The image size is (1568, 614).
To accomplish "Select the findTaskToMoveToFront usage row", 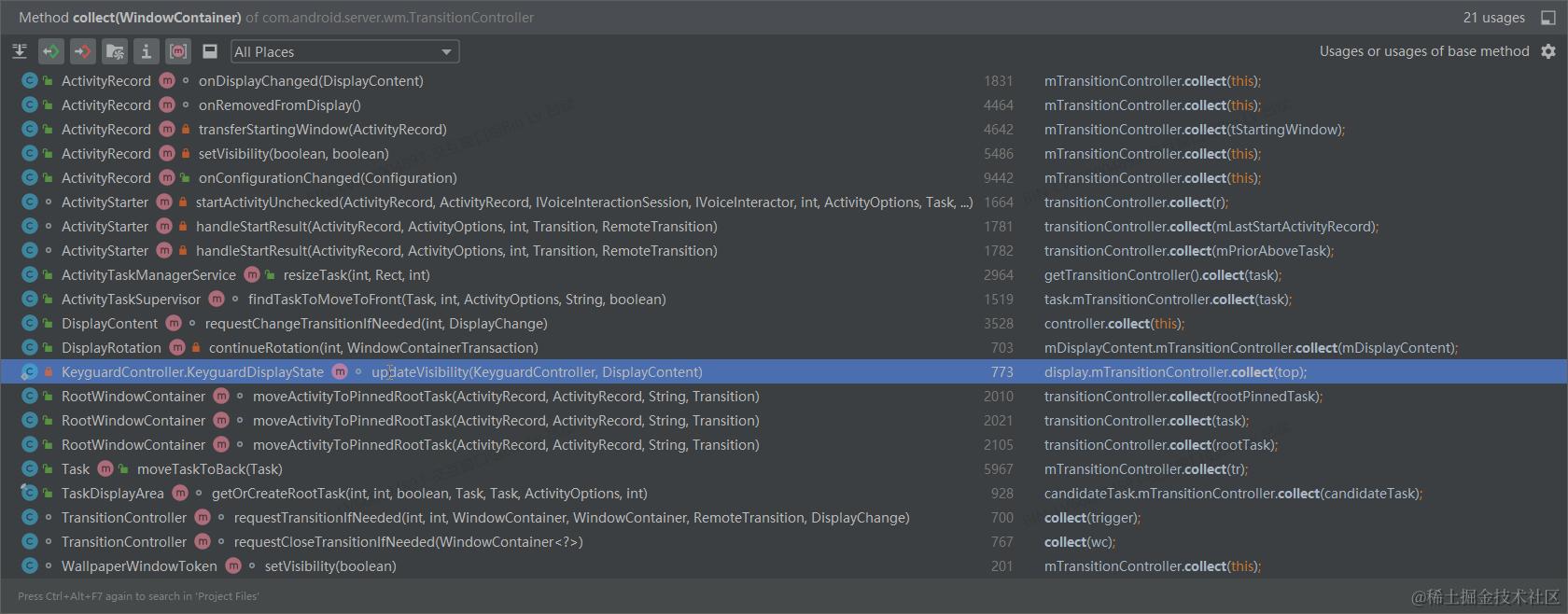I will coord(784,300).
